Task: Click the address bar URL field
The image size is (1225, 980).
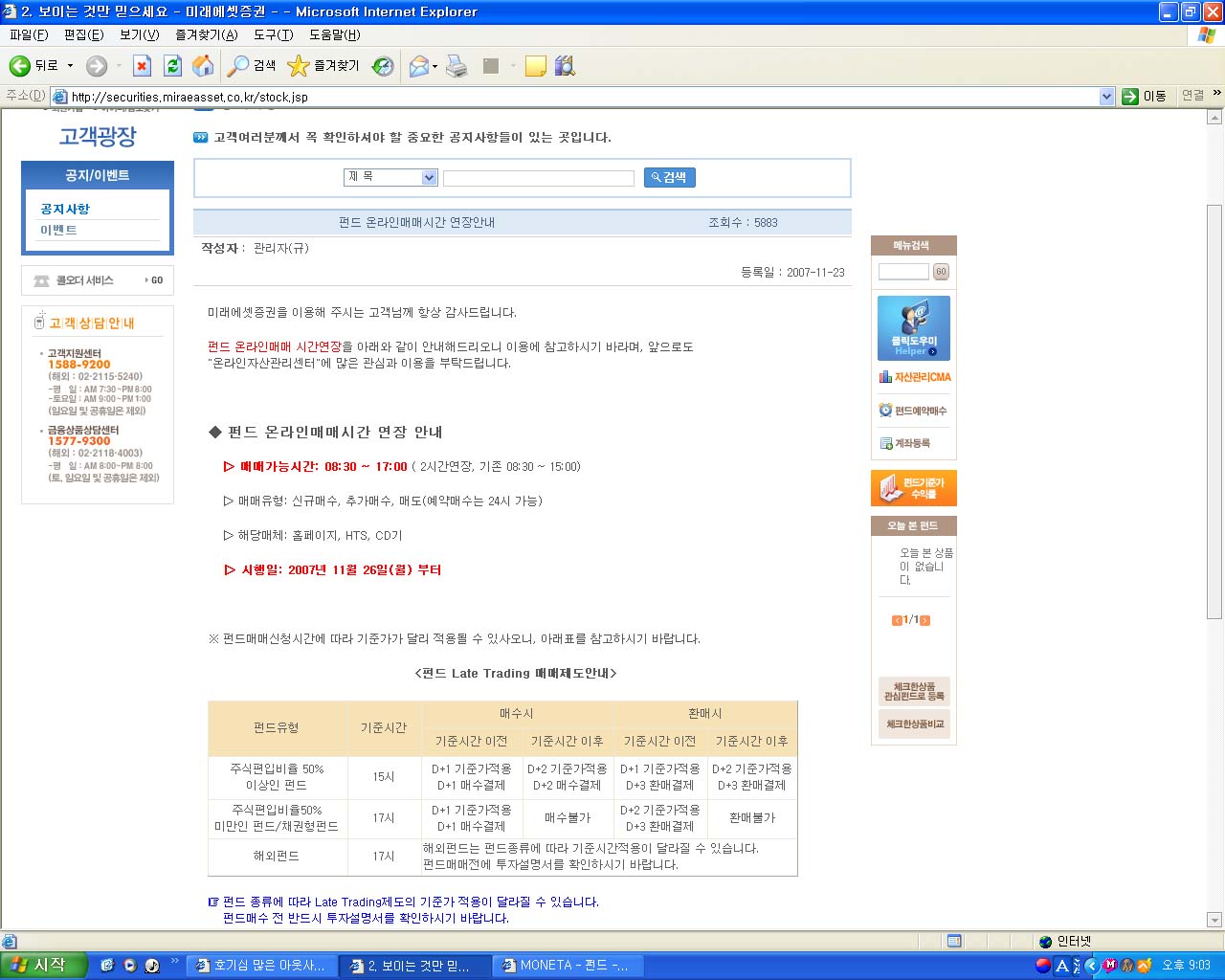Action: (x=576, y=97)
